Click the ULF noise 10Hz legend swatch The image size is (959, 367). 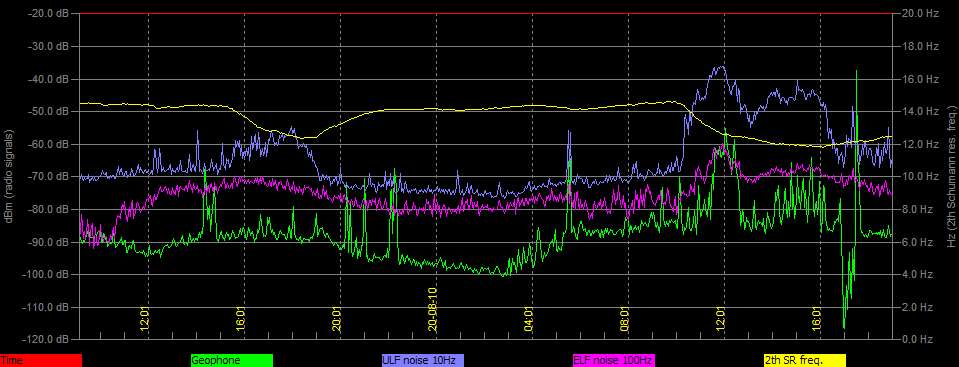pos(423,361)
